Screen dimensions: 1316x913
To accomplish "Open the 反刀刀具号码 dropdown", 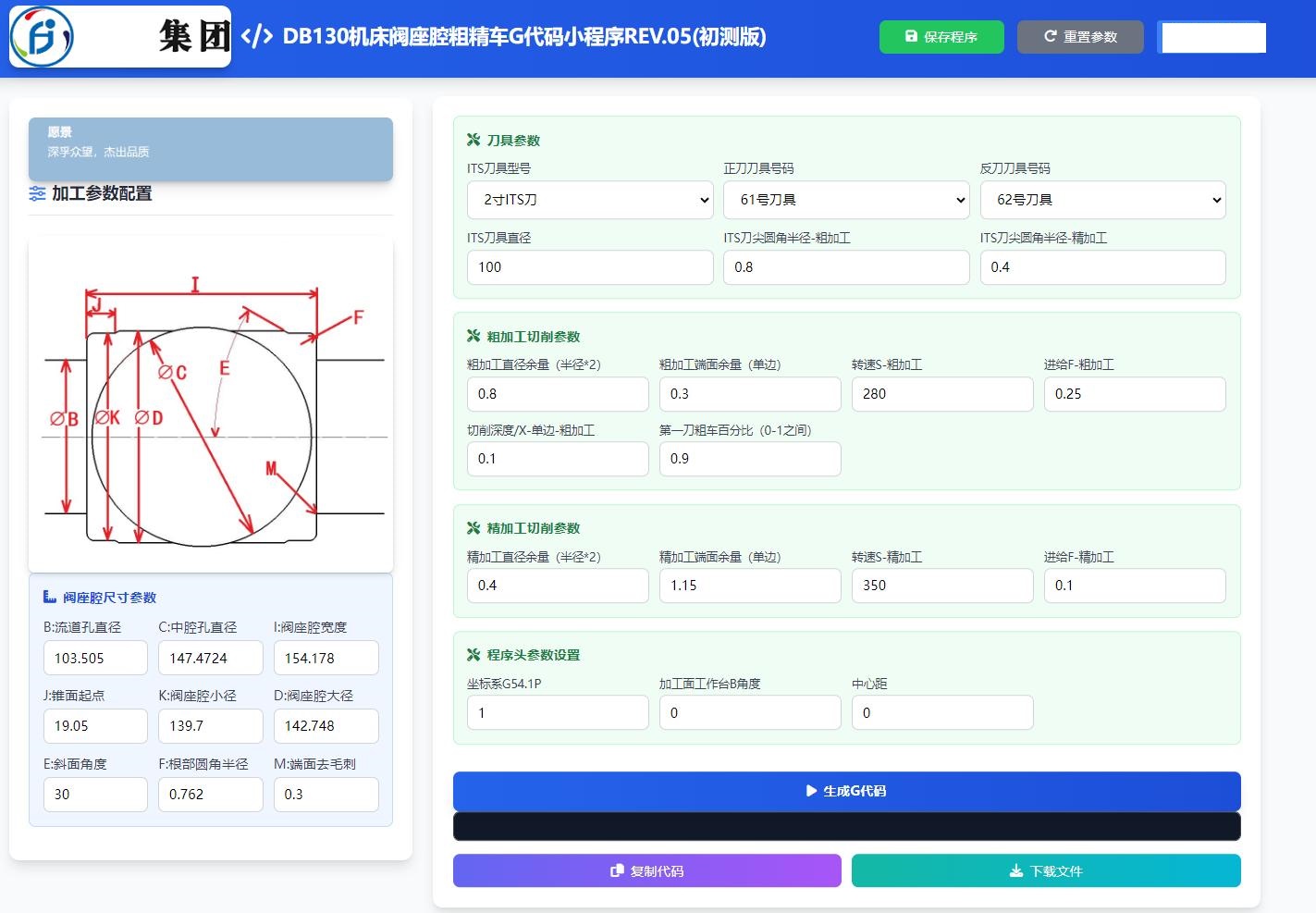I will pos(1103,200).
